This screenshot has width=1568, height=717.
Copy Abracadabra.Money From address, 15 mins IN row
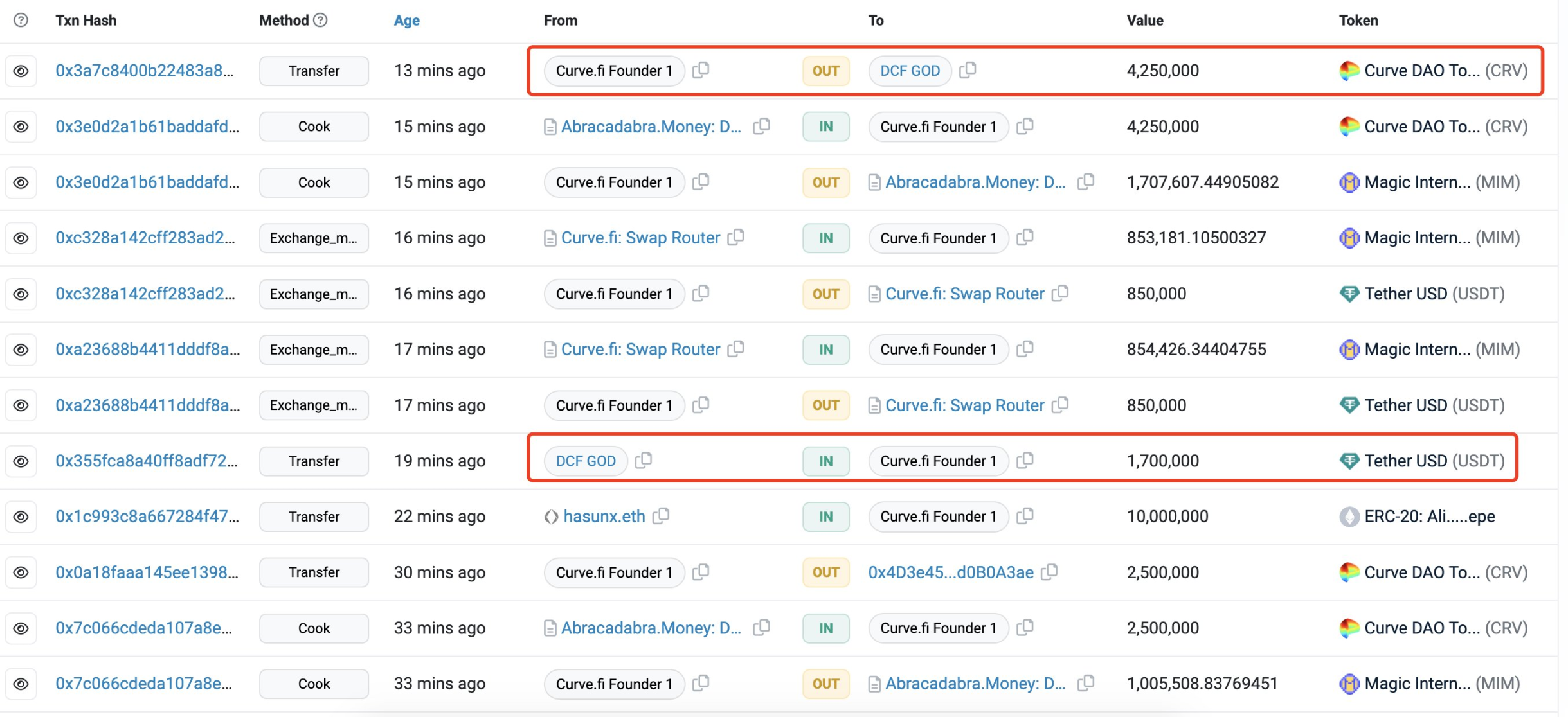[762, 126]
